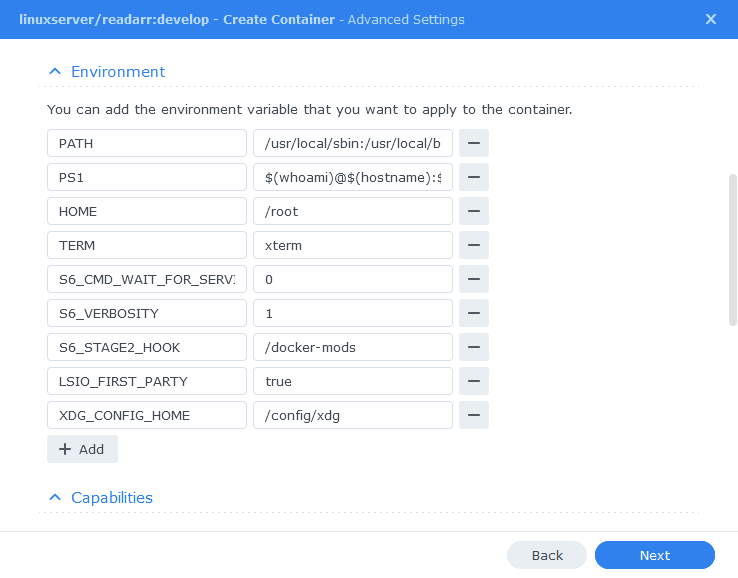Remove the TERM variable entry

tap(473, 245)
